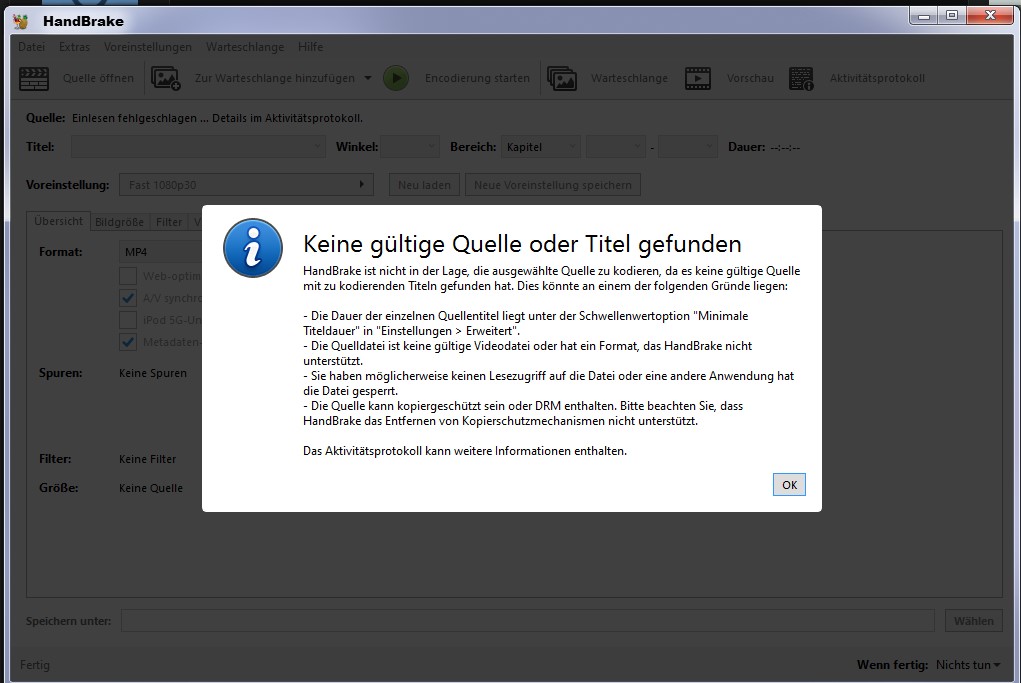Click the Speichern unter path field
The height and width of the screenshot is (683, 1021).
point(527,621)
